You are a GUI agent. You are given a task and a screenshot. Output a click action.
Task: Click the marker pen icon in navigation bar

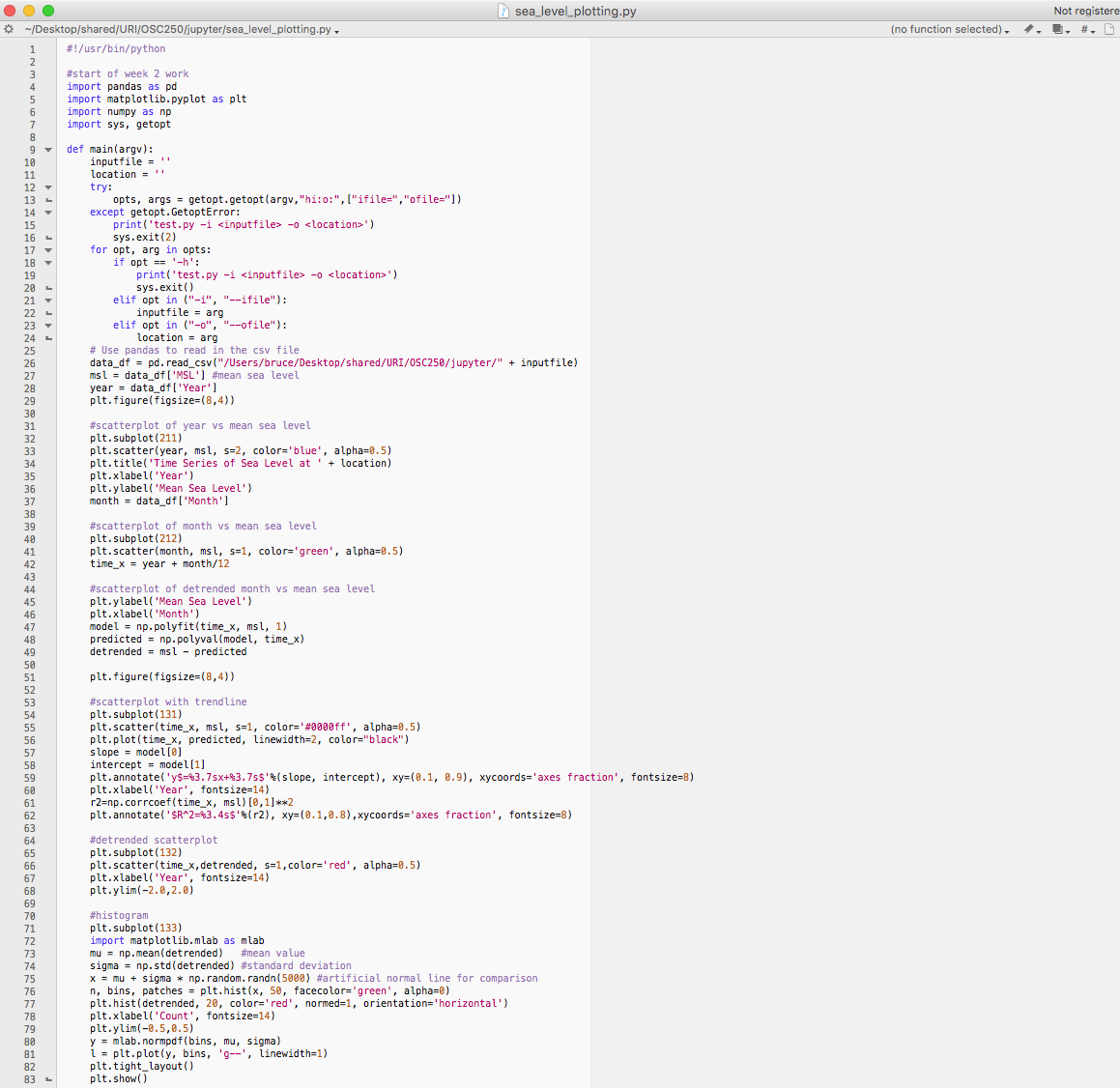(1032, 30)
